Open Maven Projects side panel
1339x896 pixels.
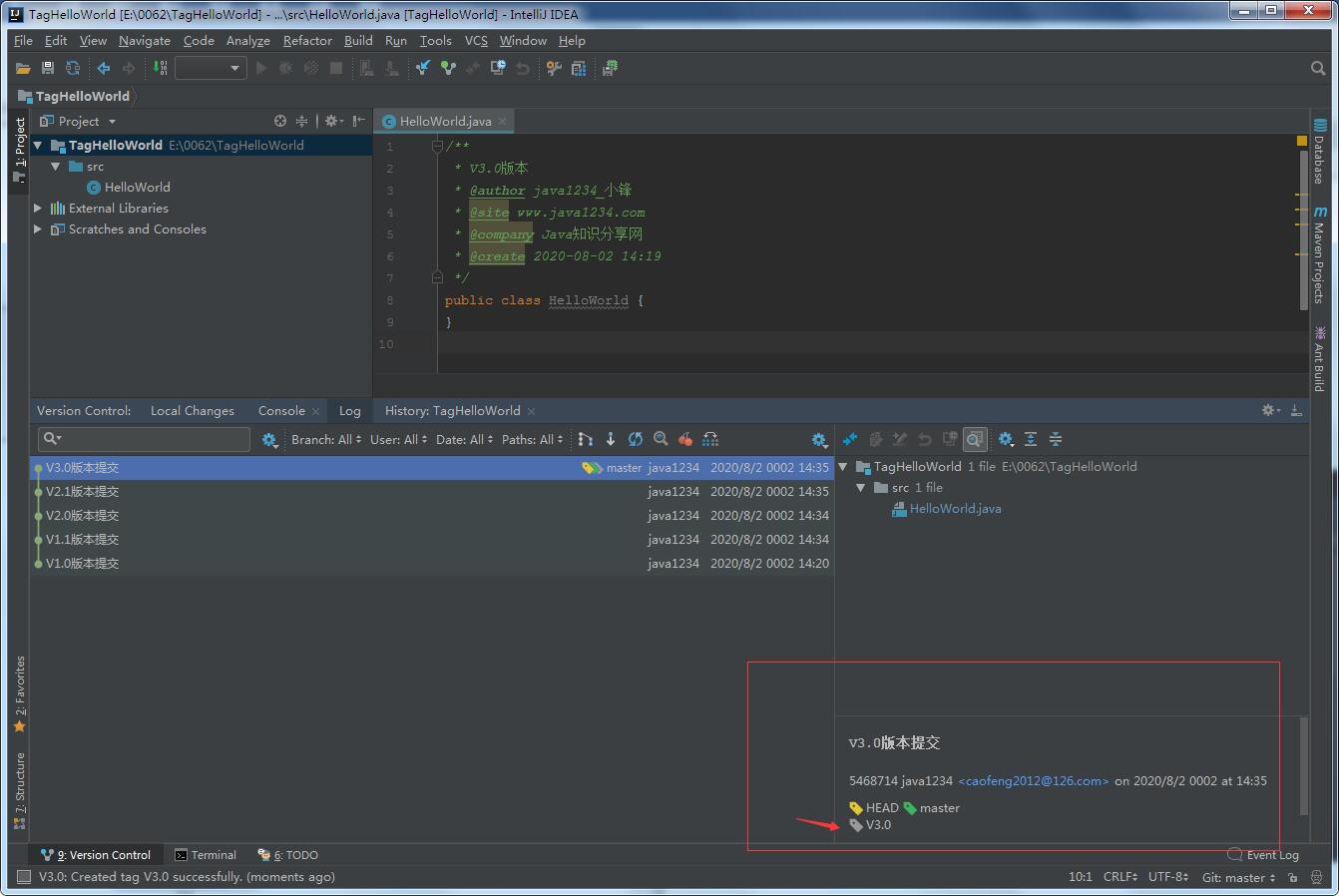(x=1320, y=255)
